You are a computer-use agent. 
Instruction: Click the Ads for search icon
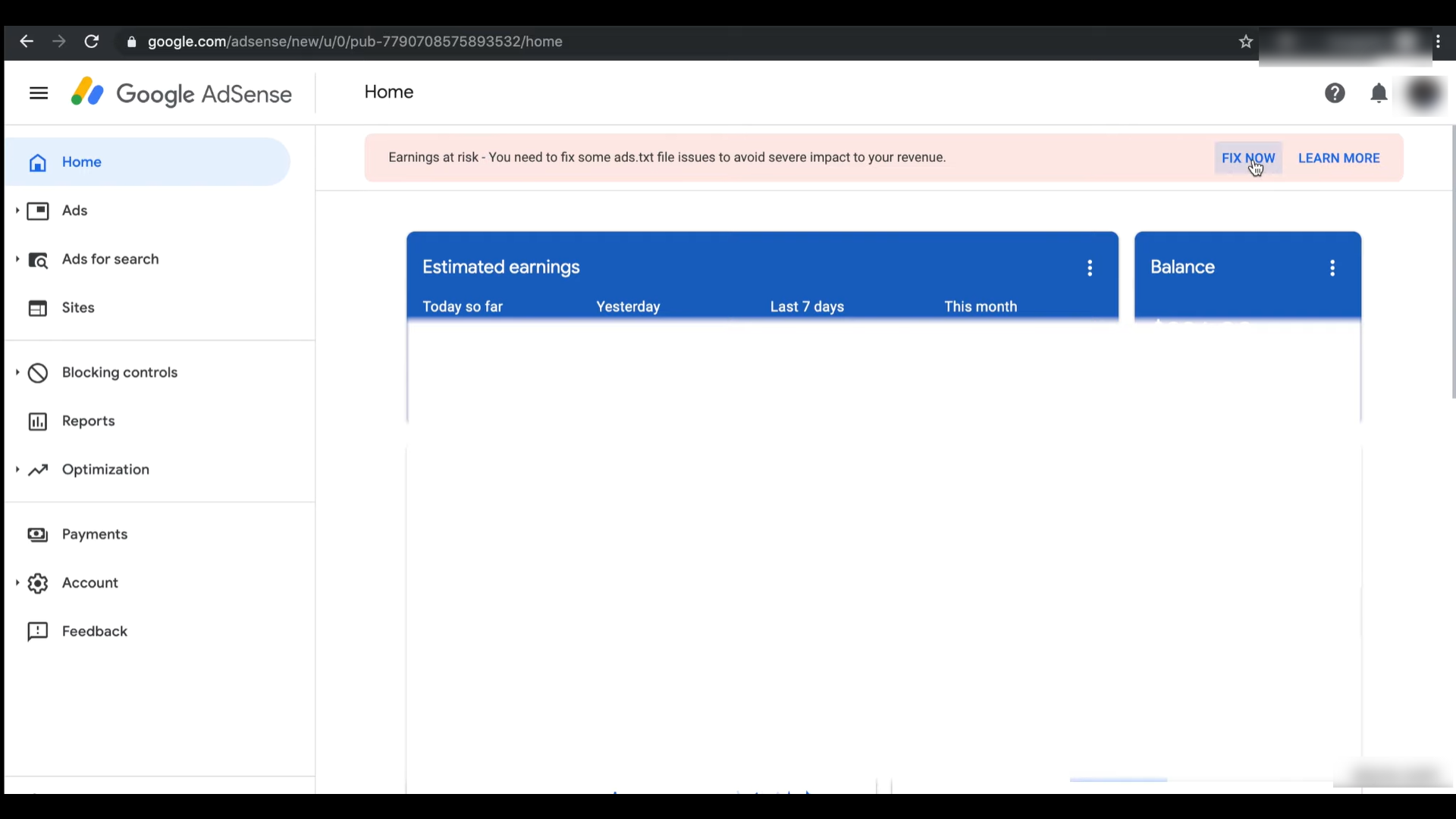pos(38,259)
